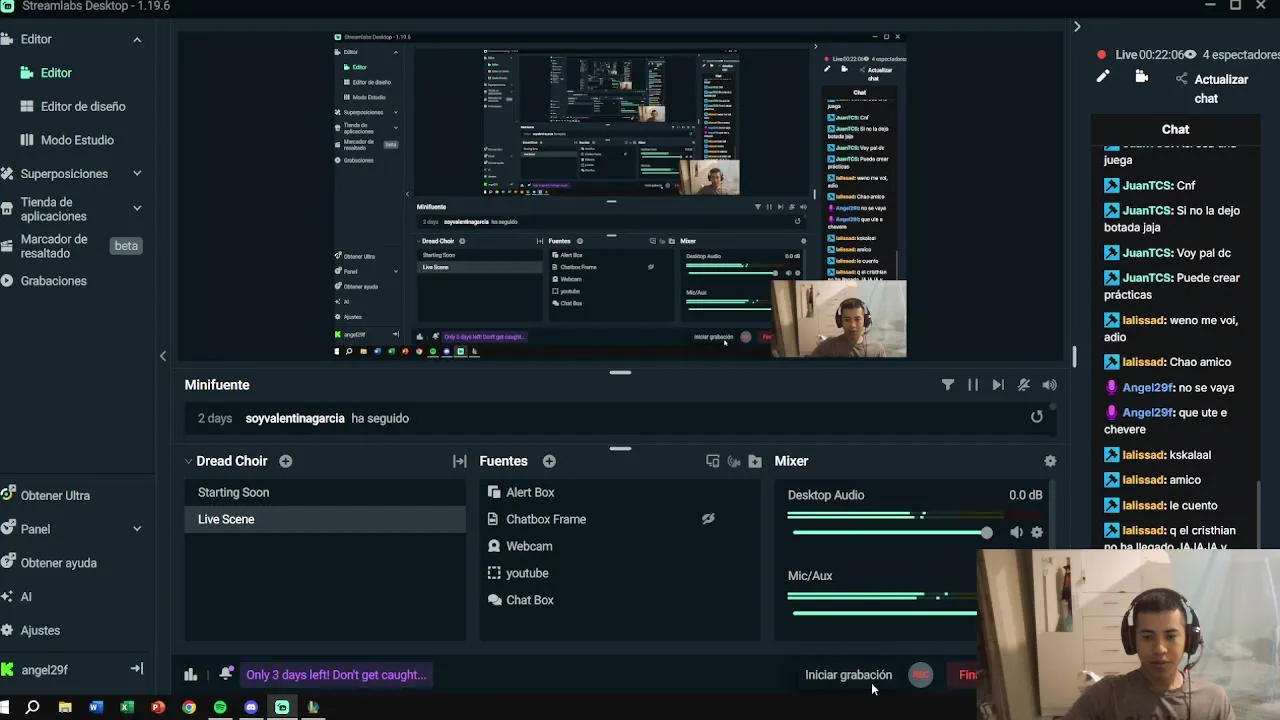Click the widget sources icon in Fuentes header
This screenshot has width=1280, height=720.
(x=712, y=461)
